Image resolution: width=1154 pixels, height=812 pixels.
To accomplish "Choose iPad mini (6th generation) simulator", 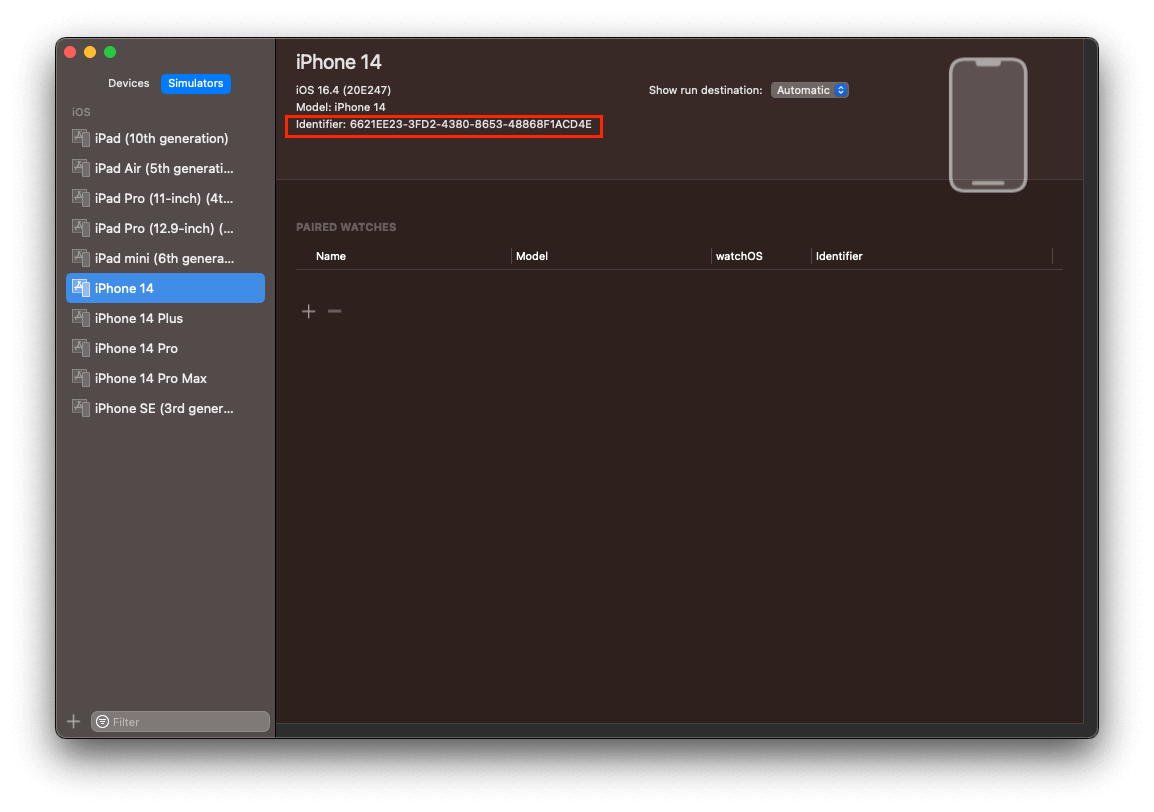I will pyautogui.click(x=164, y=258).
